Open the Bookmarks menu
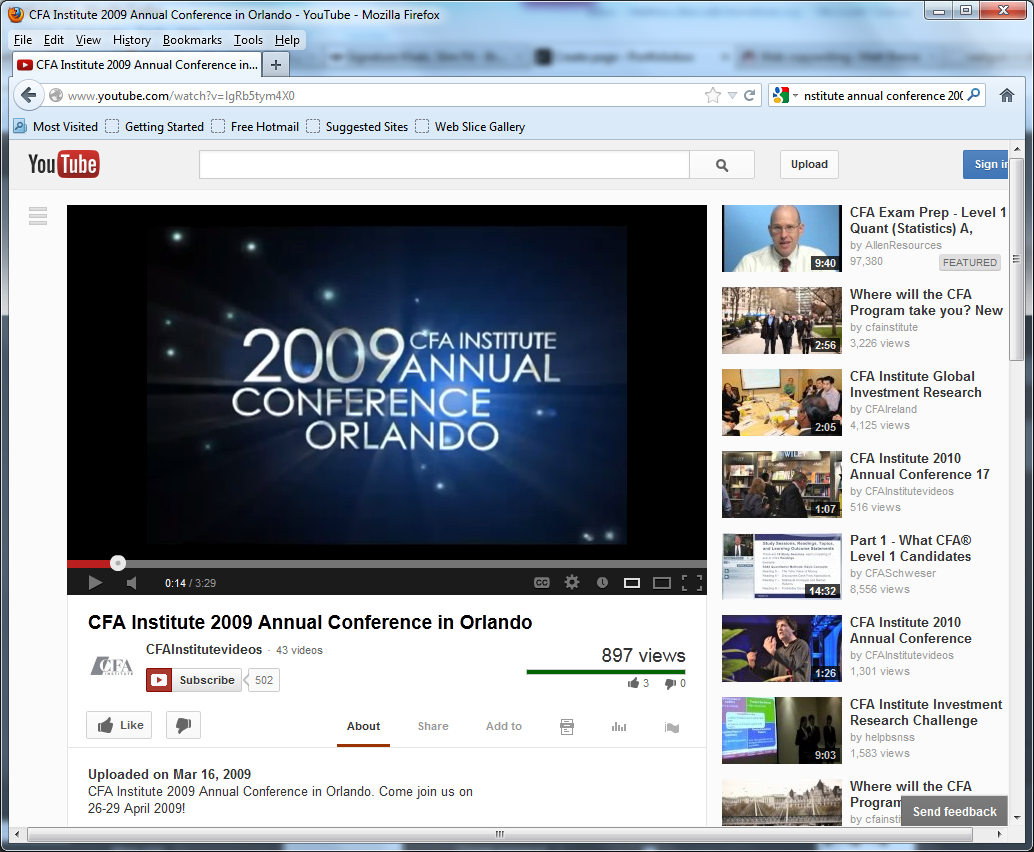The height and width of the screenshot is (852, 1034). [x=192, y=40]
